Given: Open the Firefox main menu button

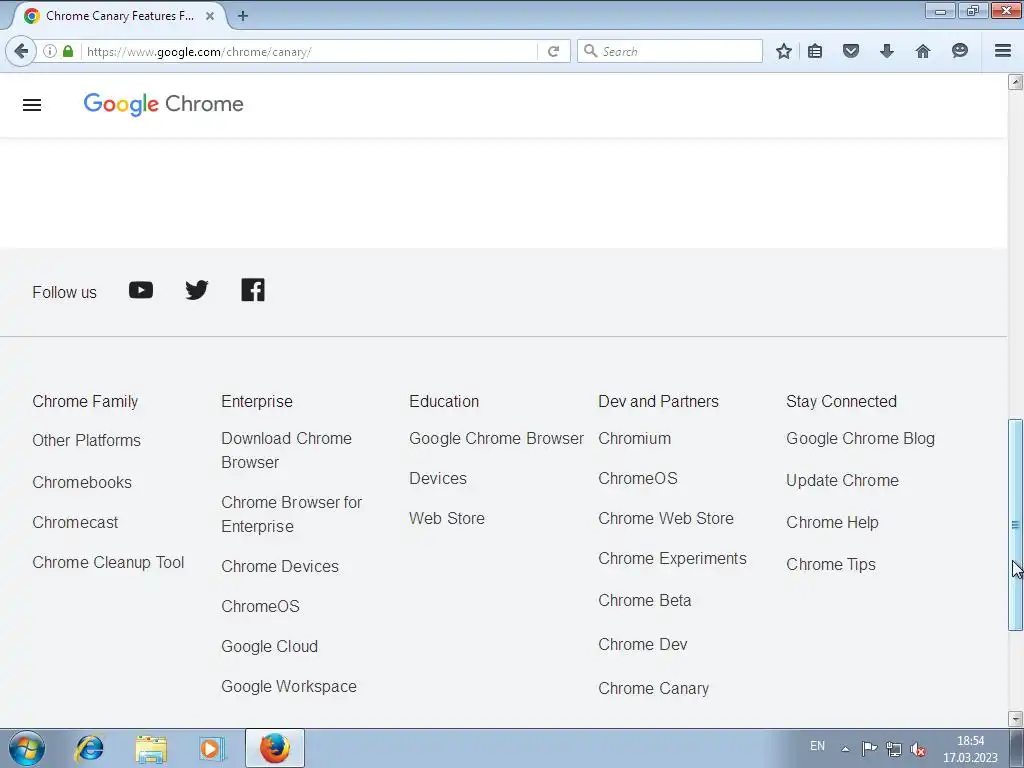Looking at the screenshot, I should (x=1003, y=51).
